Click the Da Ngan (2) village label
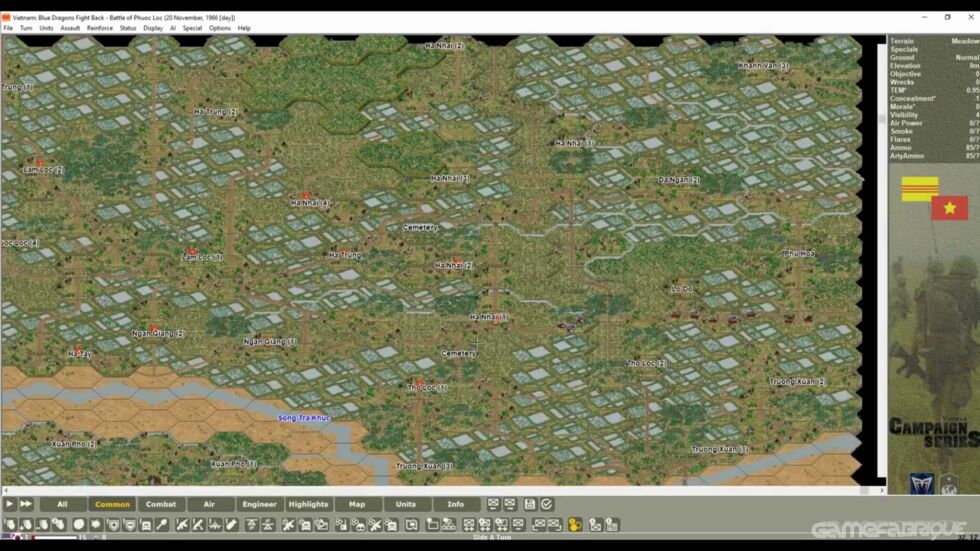 coord(679,180)
